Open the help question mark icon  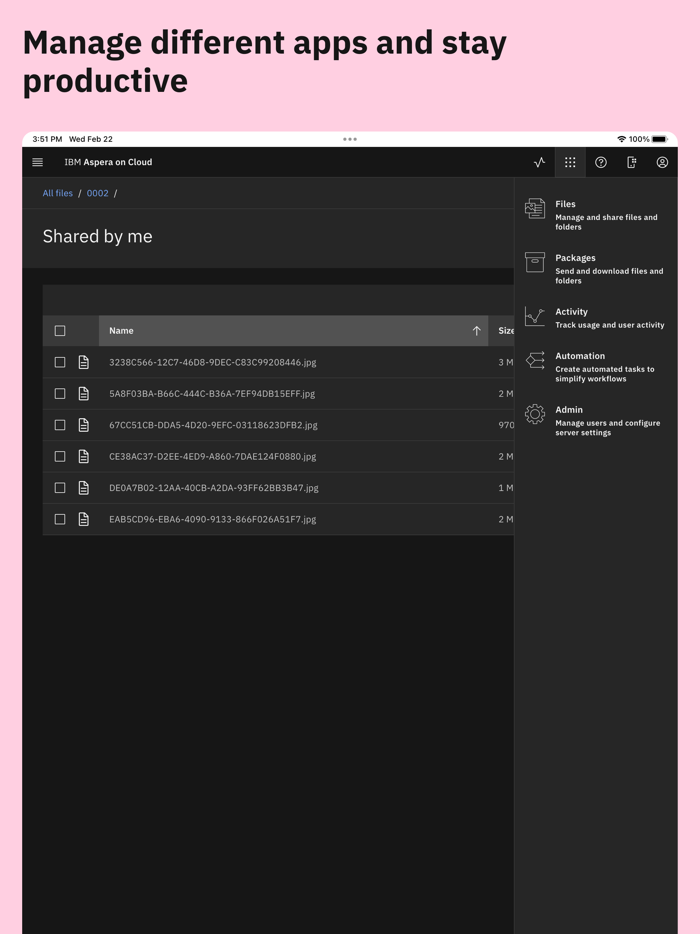tap(601, 162)
